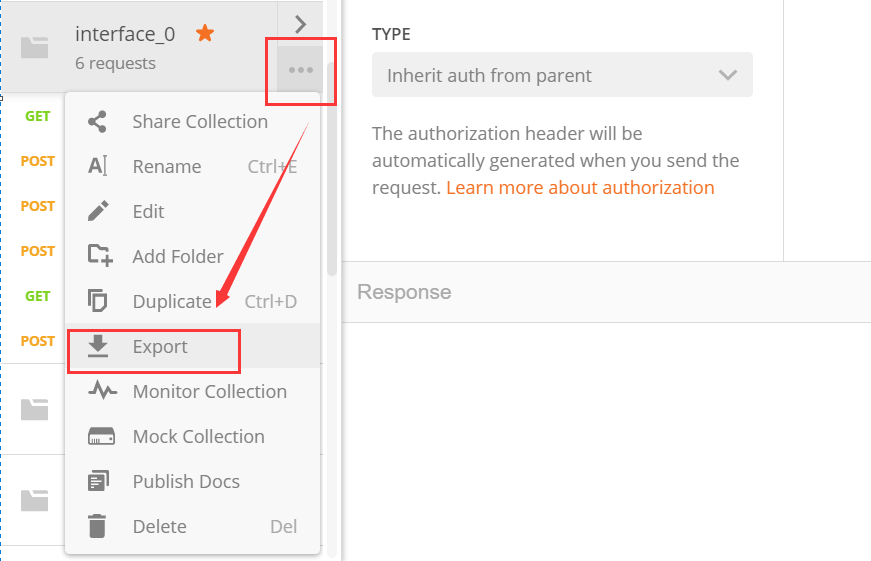
Task: Click the Publish Docs icon
Action: pyautogui.click(x=97, y=482)
